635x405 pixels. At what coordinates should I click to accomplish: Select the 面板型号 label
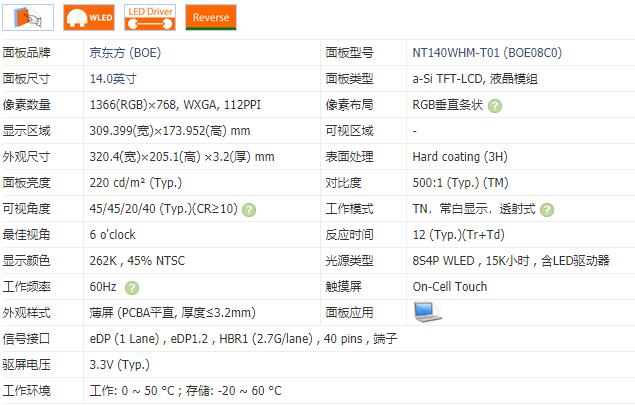(x=349, y=53)
